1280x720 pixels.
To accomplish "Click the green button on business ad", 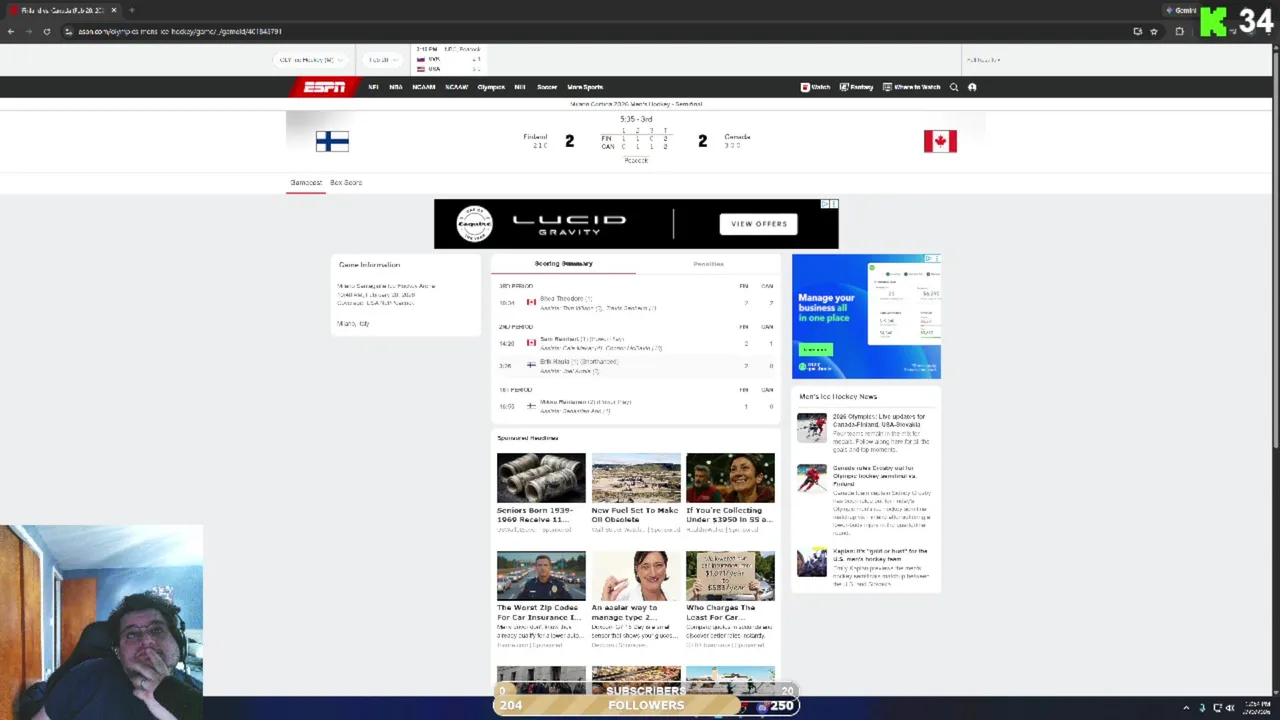I will [815, 349].
